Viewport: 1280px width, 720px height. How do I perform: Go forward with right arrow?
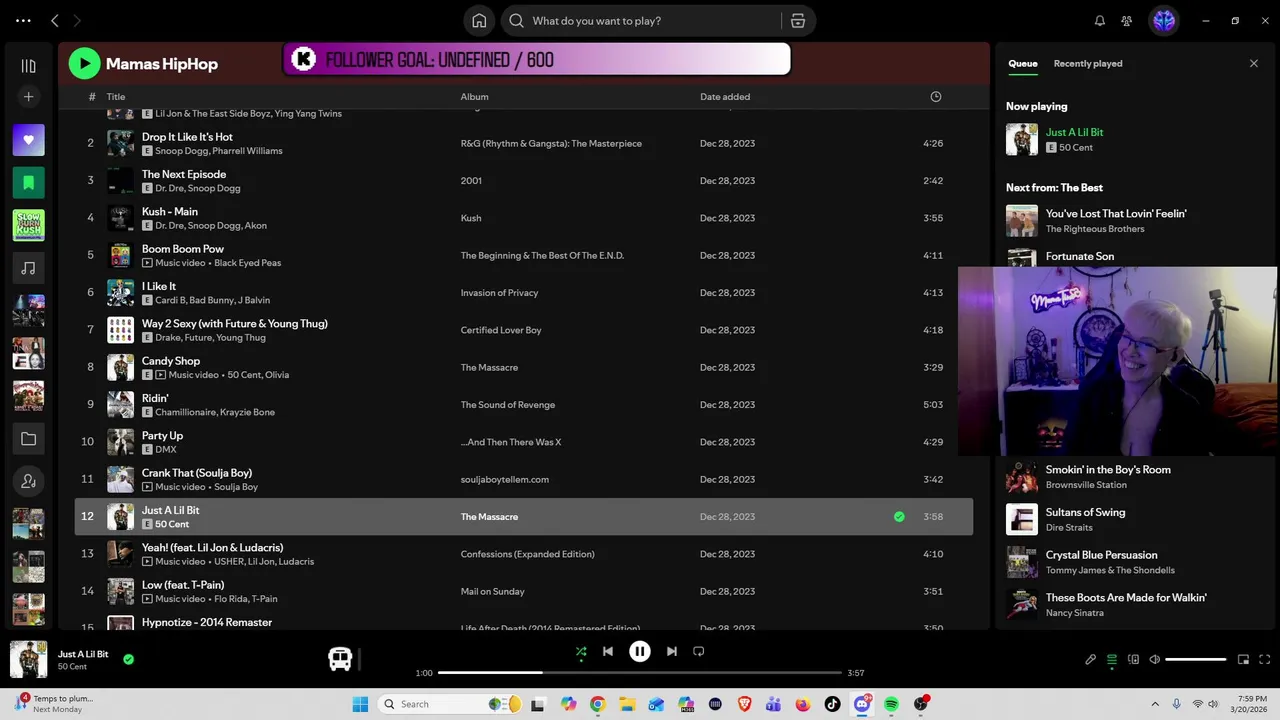pos(77,20)
